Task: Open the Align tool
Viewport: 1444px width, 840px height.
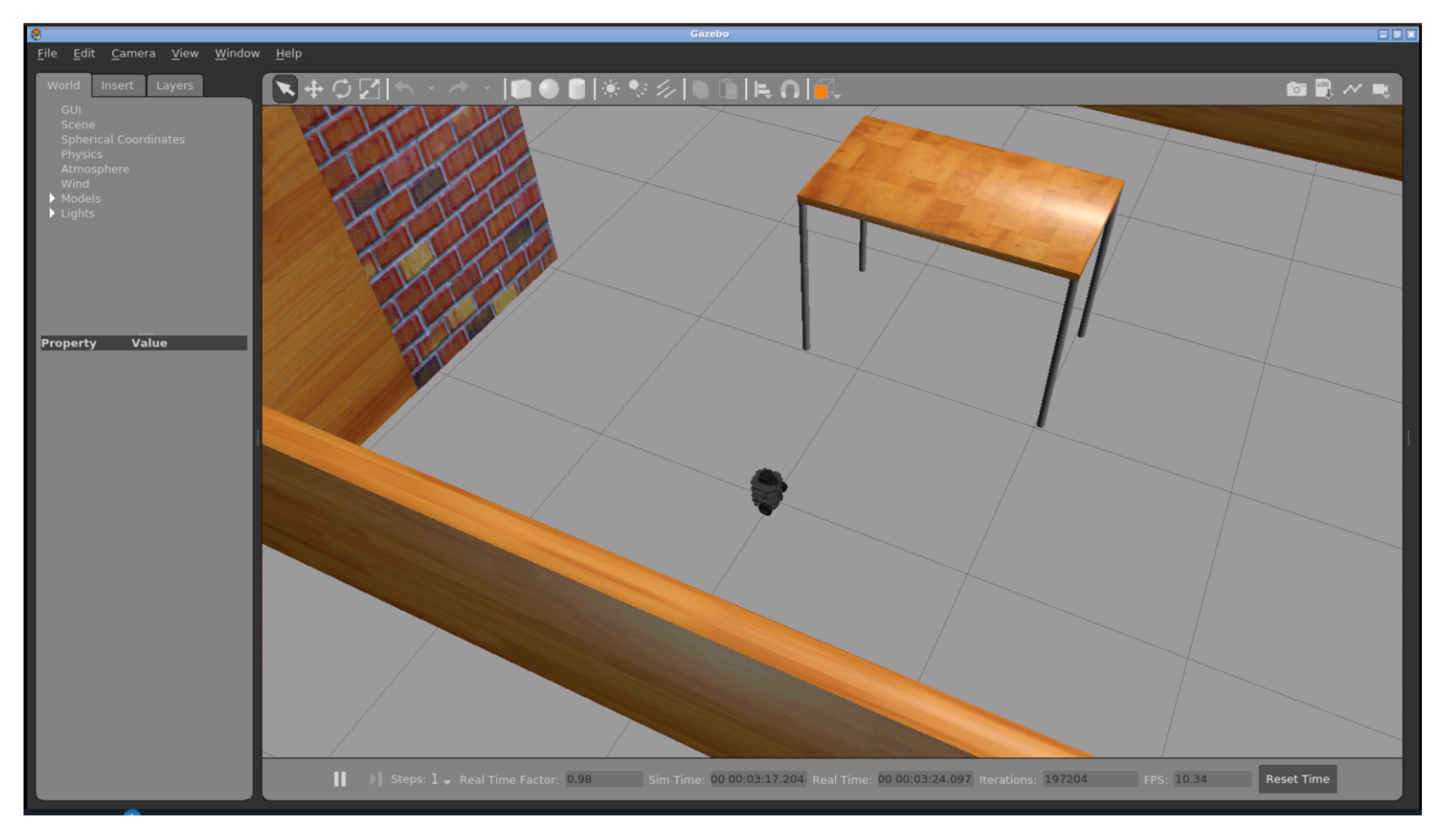Action: (763, 90)
